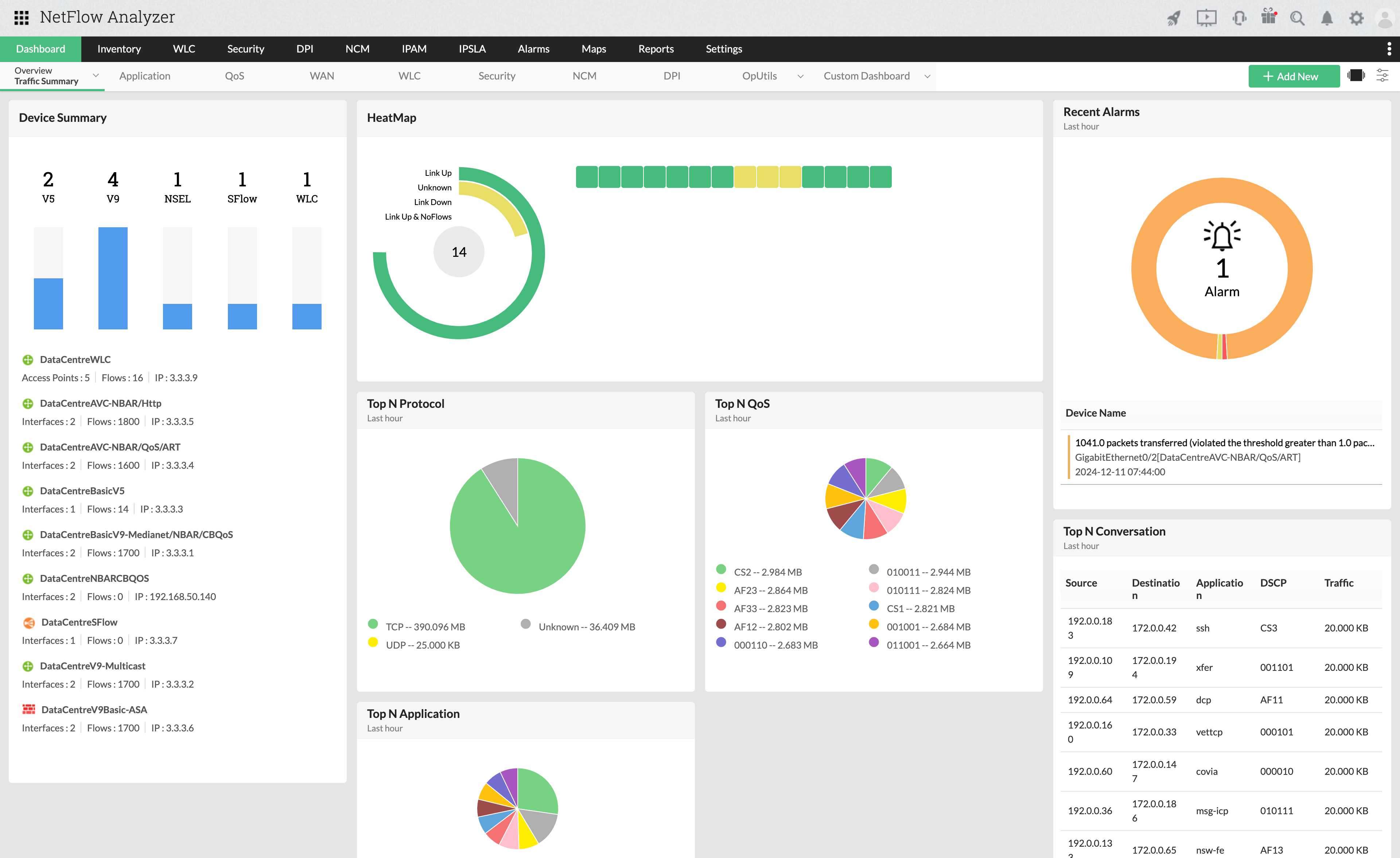Screen dimensions: 1400x858
Task: Click the UDP -- 25.000 KB legend
Action: 423,645
